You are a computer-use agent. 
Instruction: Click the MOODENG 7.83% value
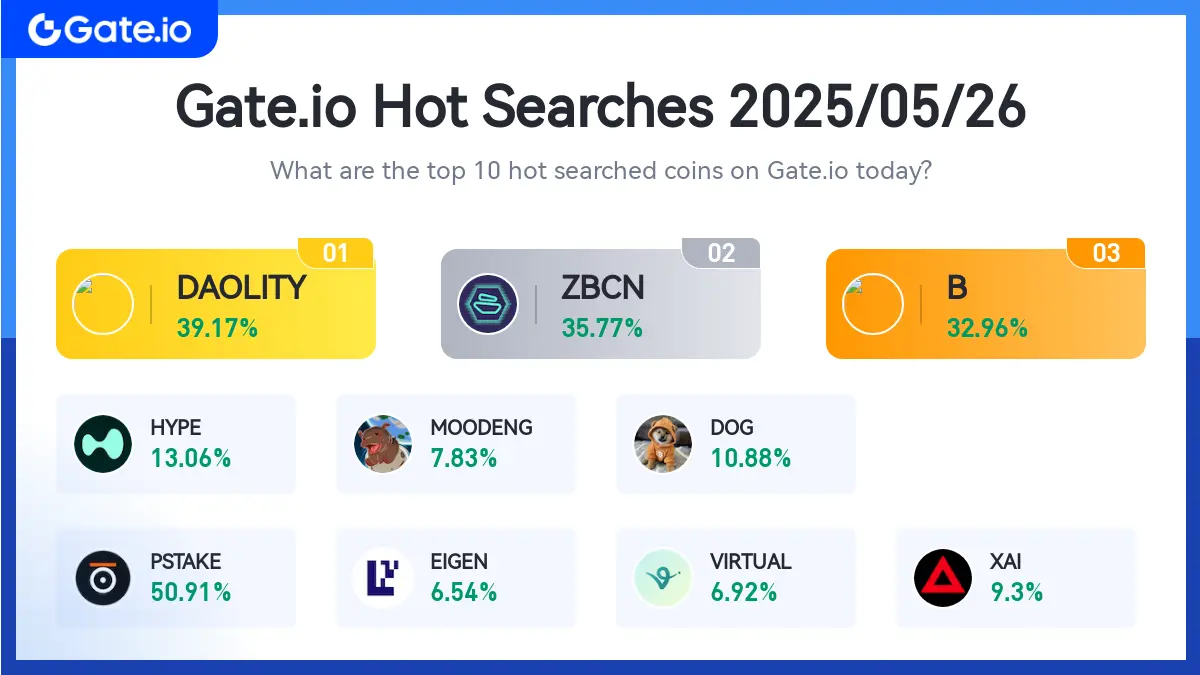[x=464, y=458]
